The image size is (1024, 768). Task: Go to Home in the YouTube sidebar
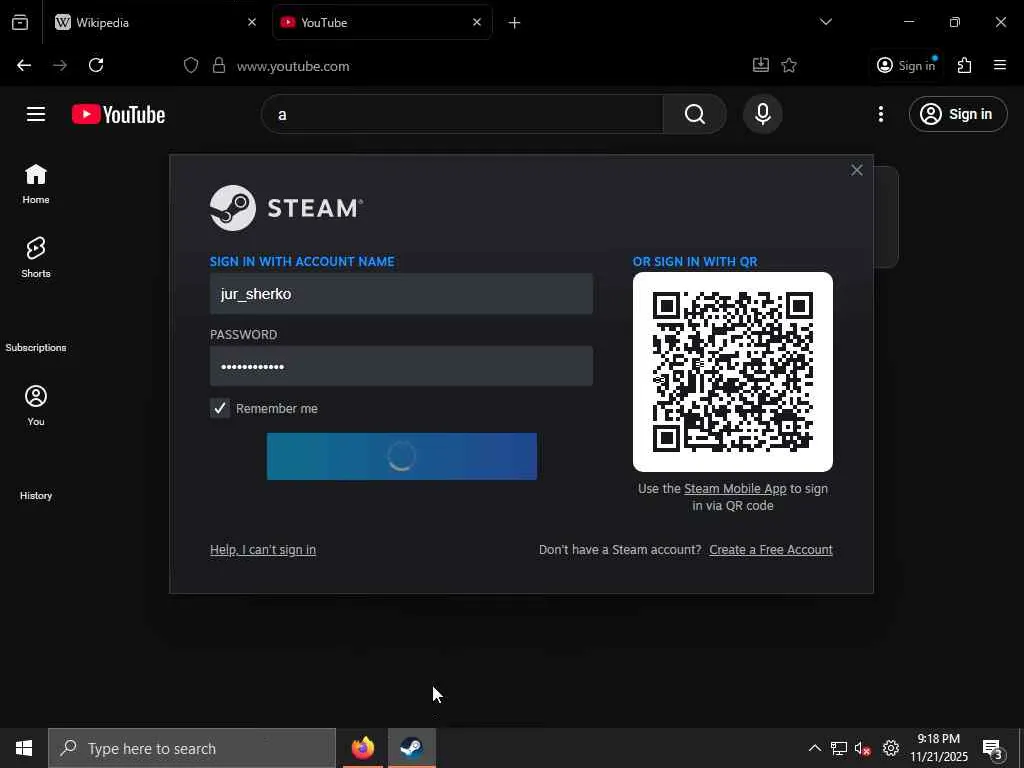(36, 184)
